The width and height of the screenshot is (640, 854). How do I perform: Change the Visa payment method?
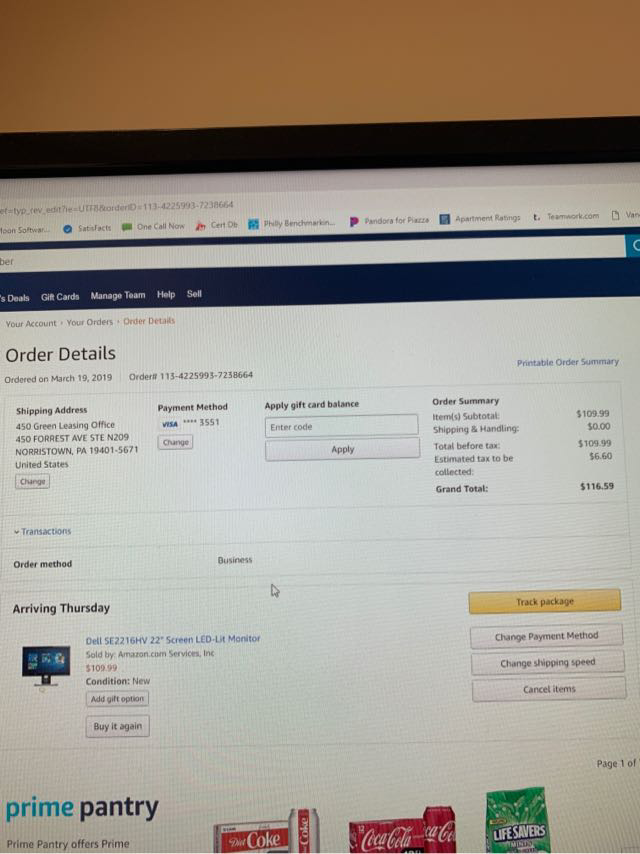175,442
